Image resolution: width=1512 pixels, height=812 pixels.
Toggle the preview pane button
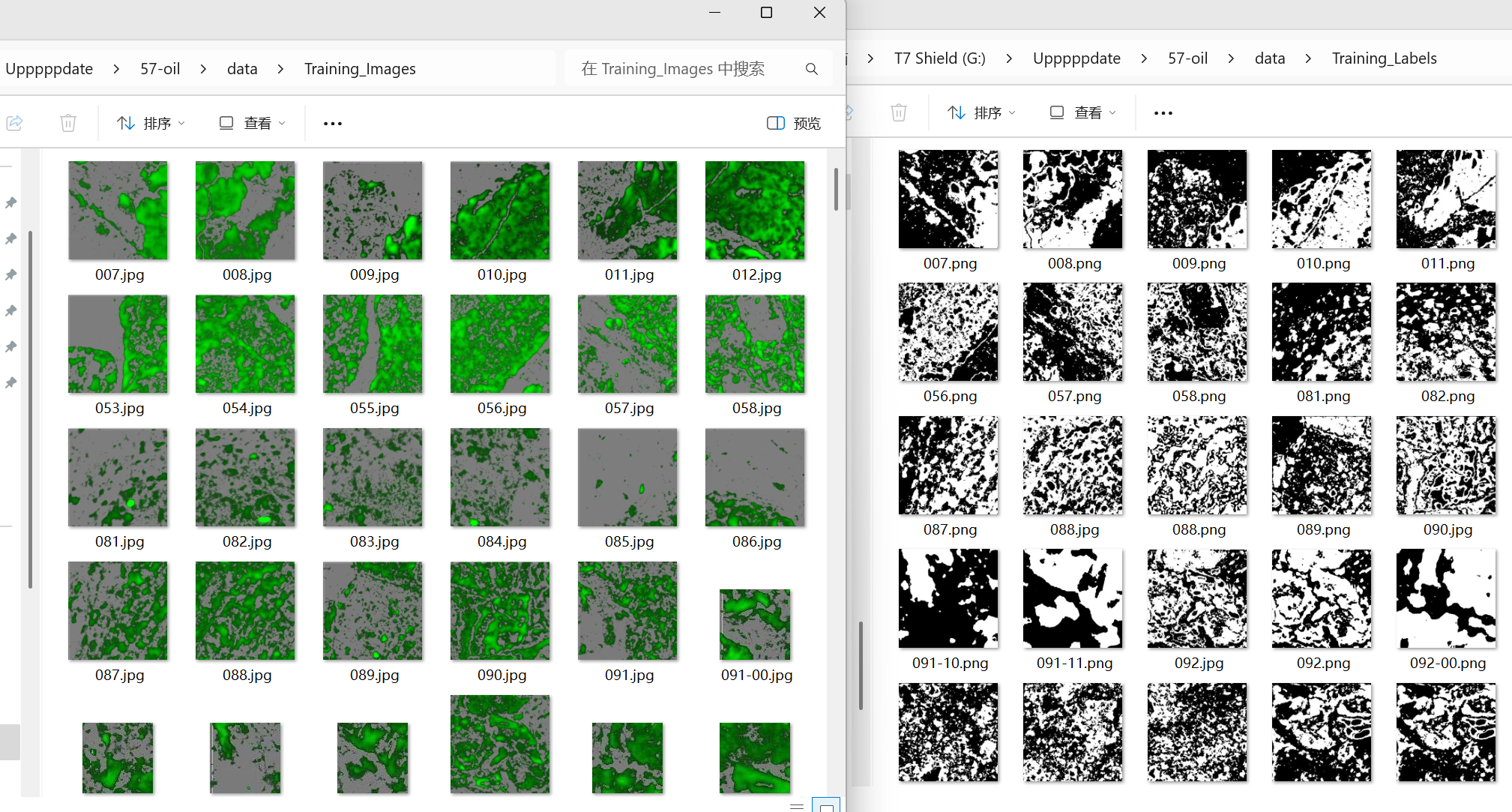coord(794,123)
